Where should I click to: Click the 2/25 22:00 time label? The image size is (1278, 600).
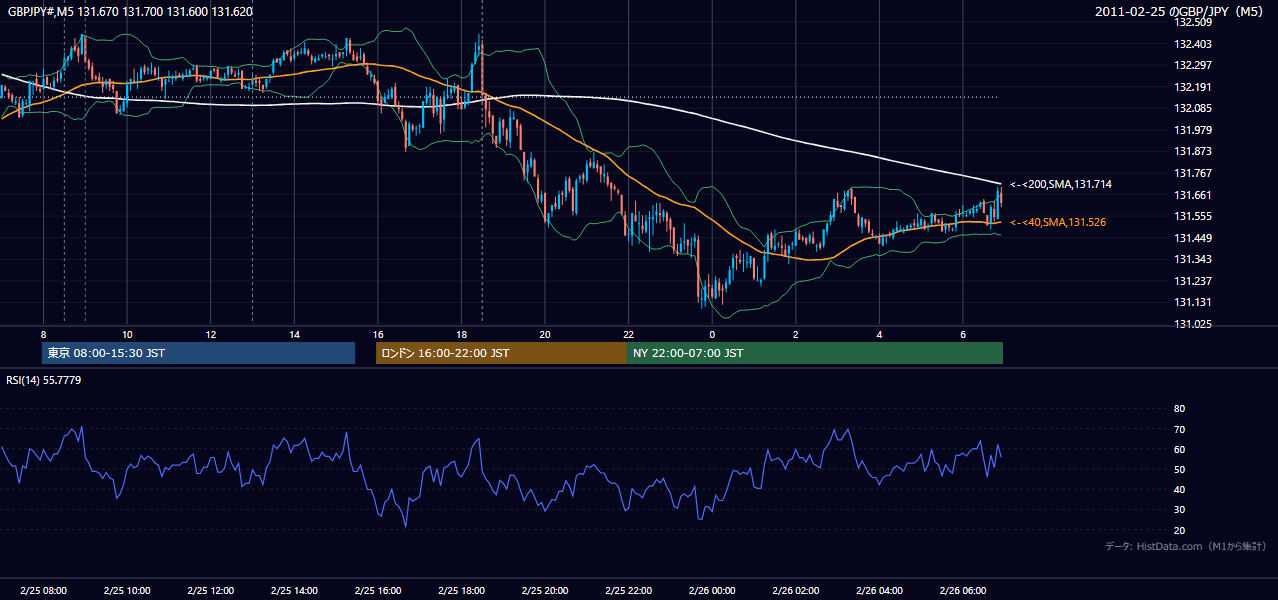[628, 591]
